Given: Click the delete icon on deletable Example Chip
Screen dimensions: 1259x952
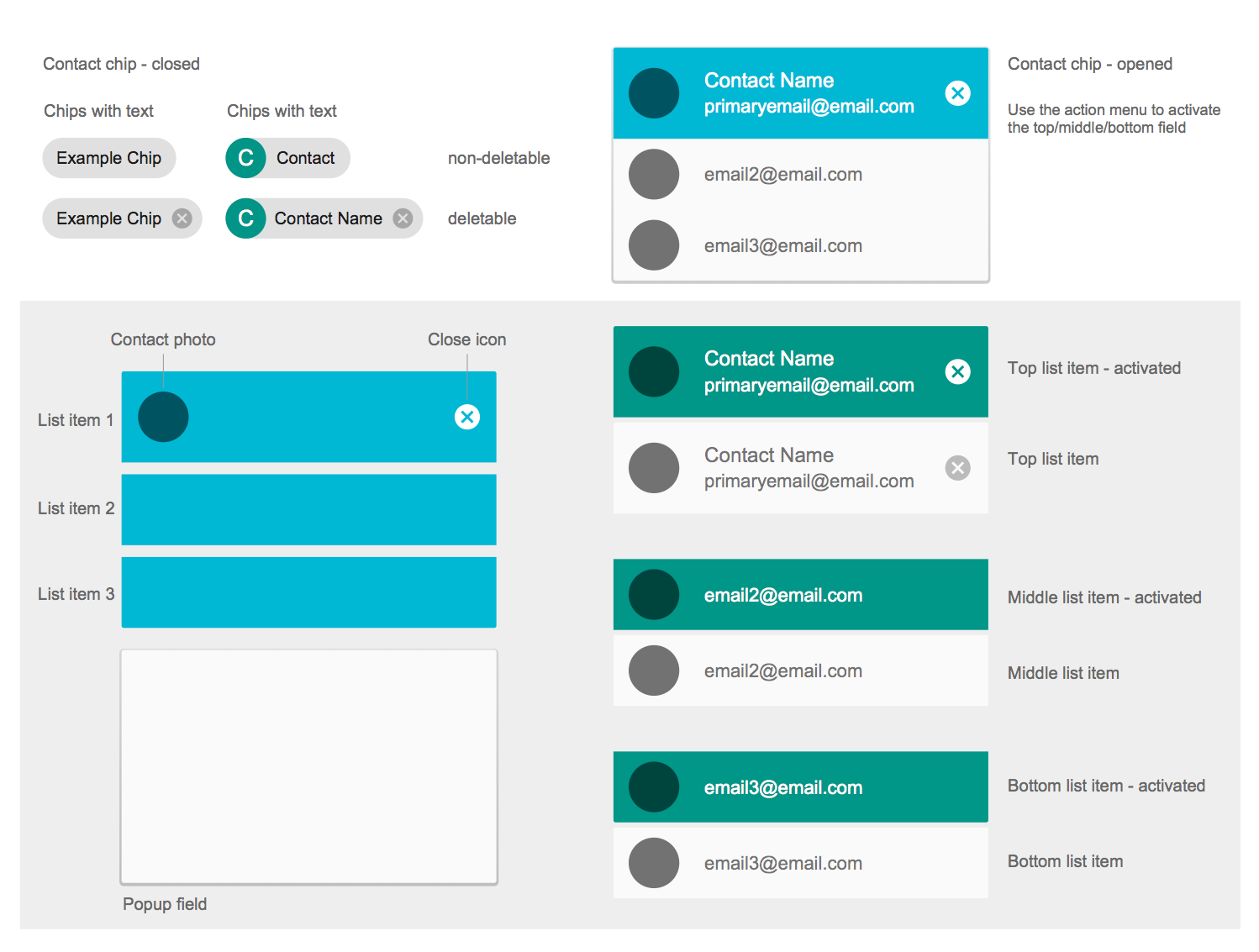Looking at the screenshot, I should pos(182,218).
